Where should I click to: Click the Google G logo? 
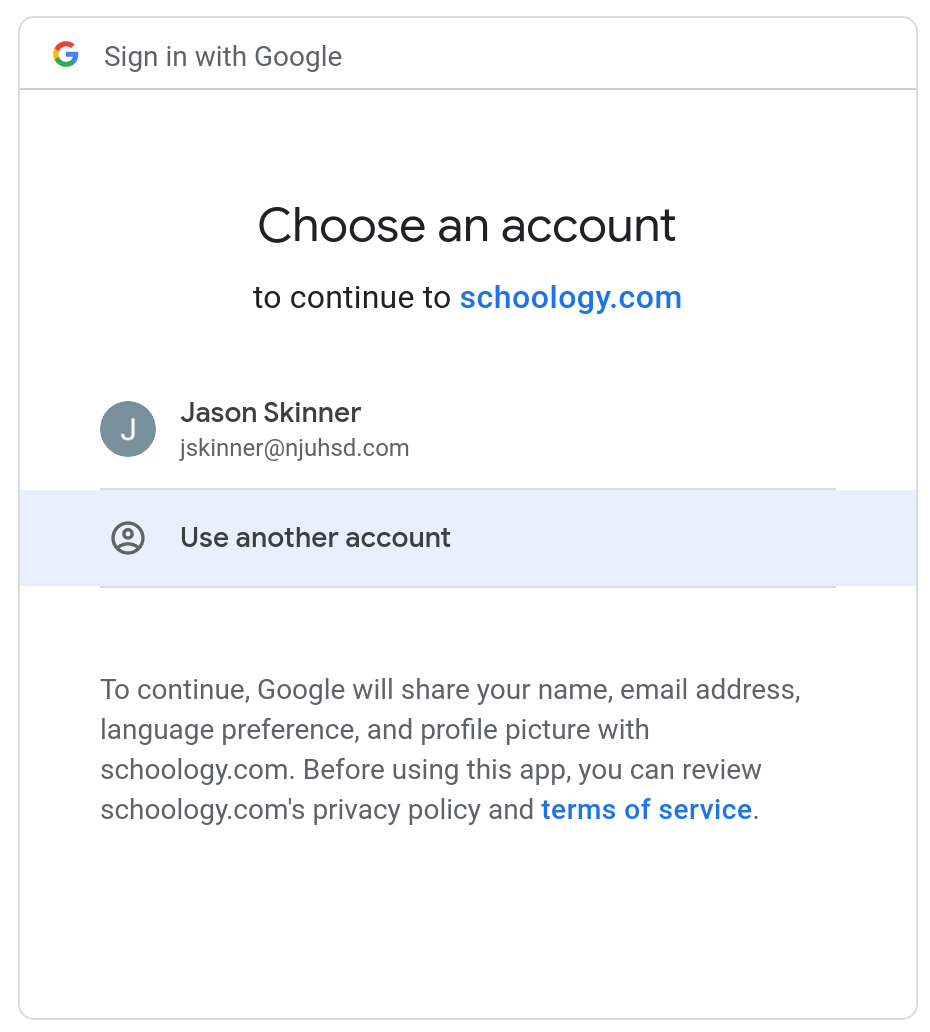66,55
